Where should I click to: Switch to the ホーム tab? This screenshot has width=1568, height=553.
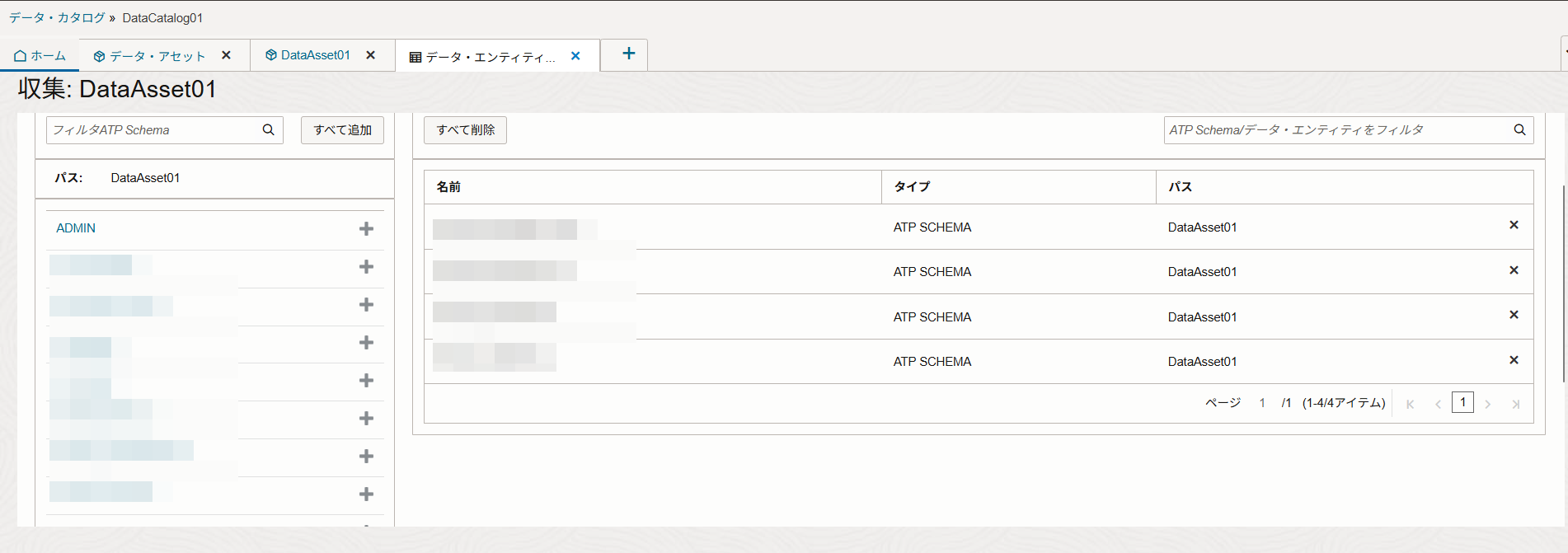point(40,55)
